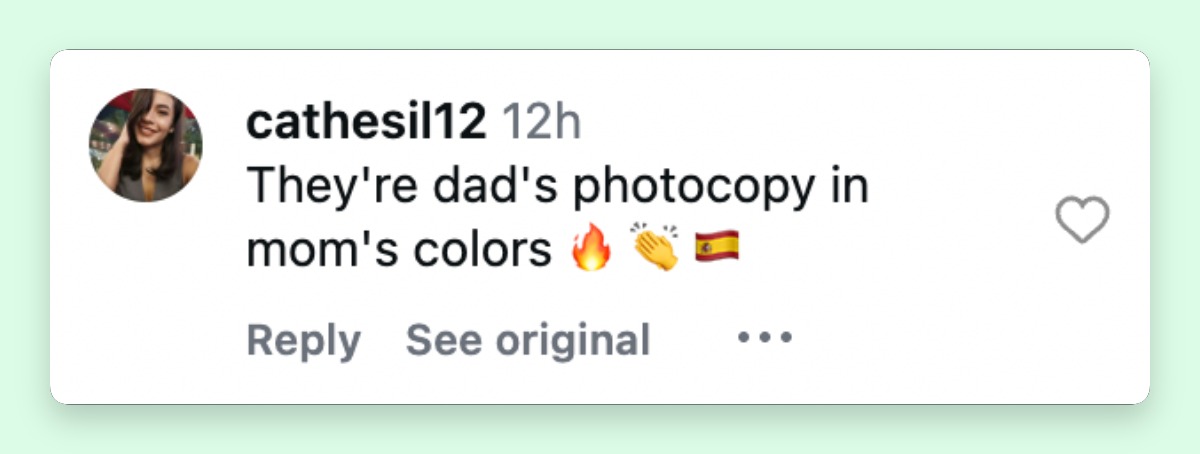Click the 12h timestamp
This screenshot has height=454, width=1200.
(541, 123)
